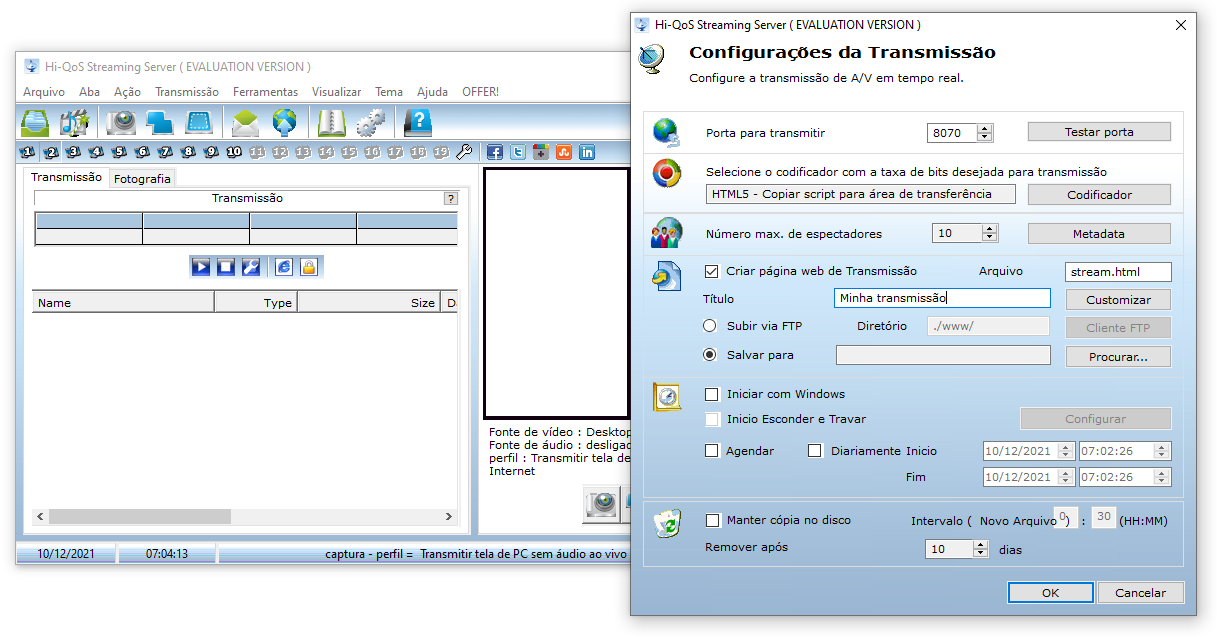Click the padlock icon below transmission table
1219x637 pixels.
pyautogui.click(x=308, y=267)
